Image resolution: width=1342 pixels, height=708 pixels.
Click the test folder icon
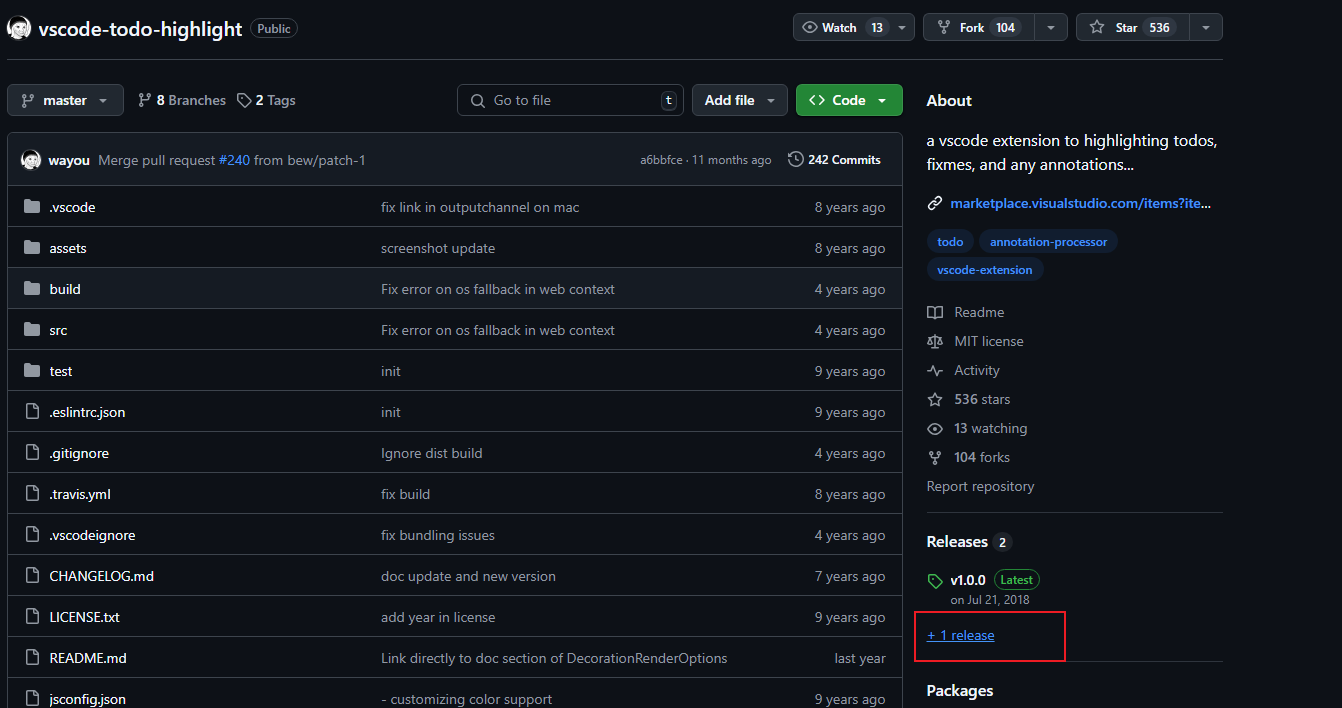click(x=31, y=371)
